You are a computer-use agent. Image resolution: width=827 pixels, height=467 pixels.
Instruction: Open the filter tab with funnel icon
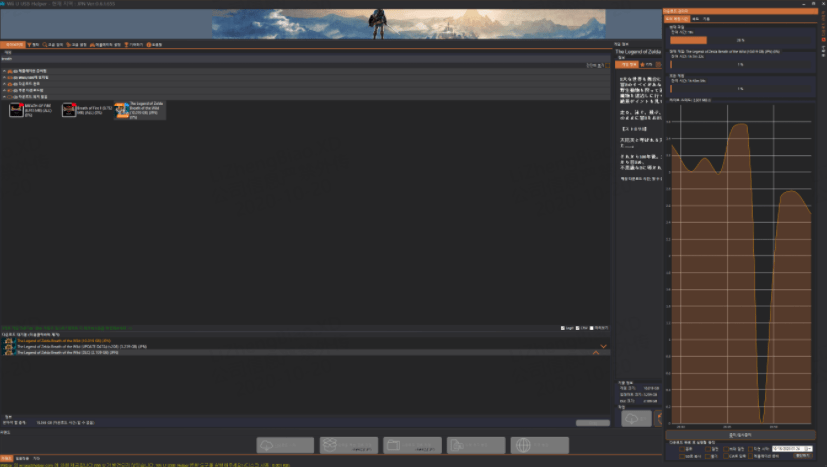coord(33,44)
